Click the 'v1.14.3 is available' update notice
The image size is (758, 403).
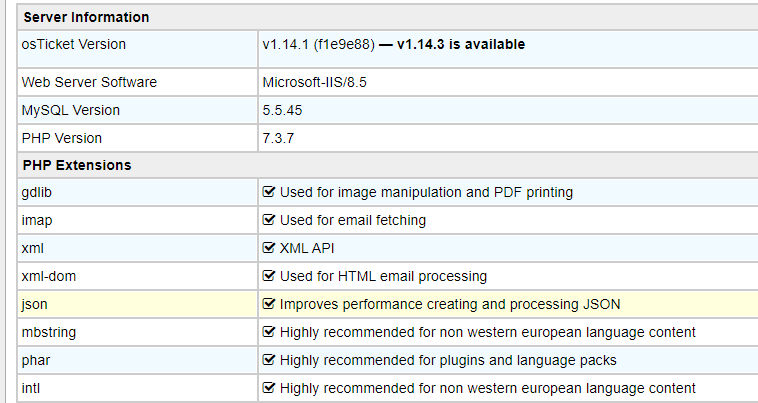pyautogui.click(x=461, y=45)
